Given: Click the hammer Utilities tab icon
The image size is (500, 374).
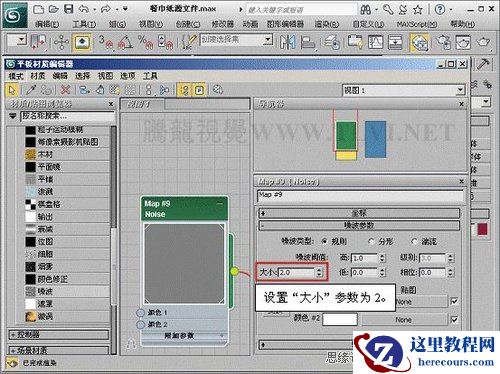Looking at the screenshot, I should pos(483,64).
